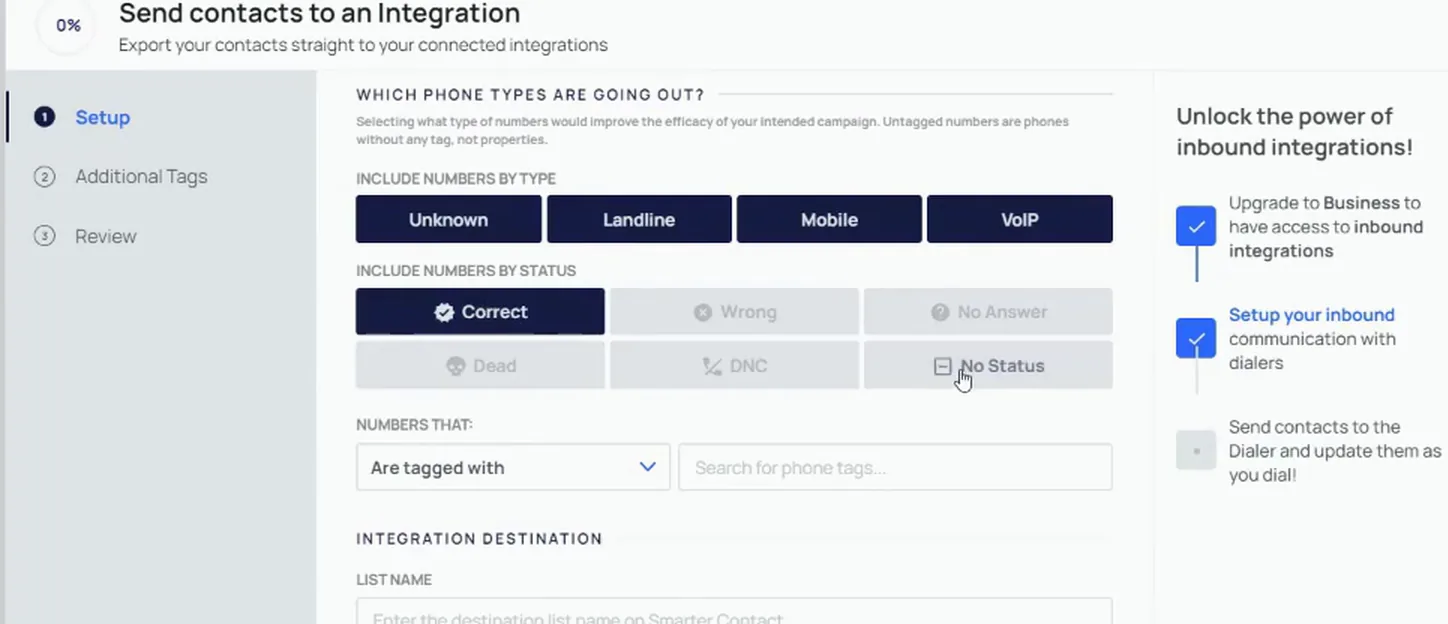Toggle the Mobile phone type
The width and height of the screenshot is (1448, 624).
tap(829, 219)
